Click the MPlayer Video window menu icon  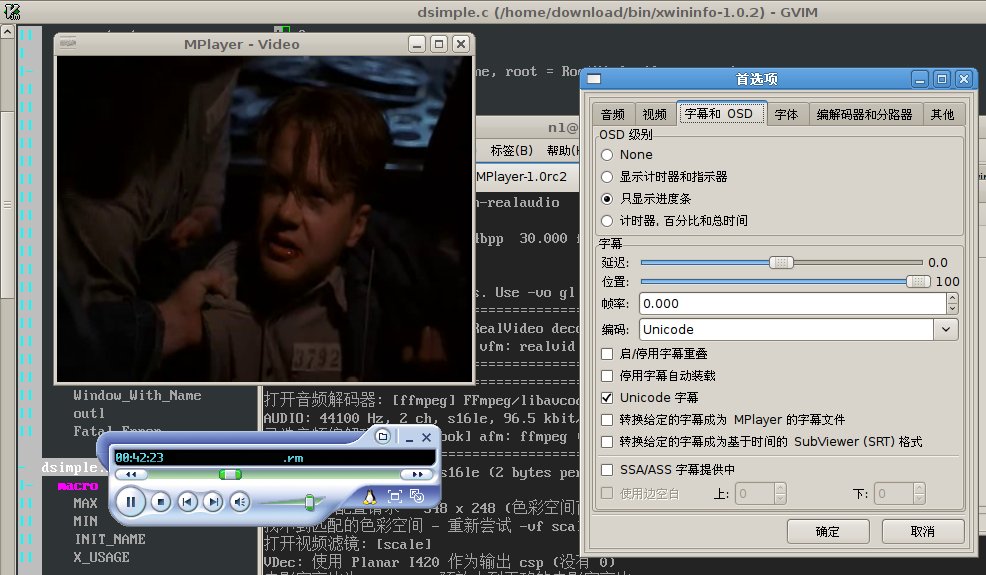point(67,43)
